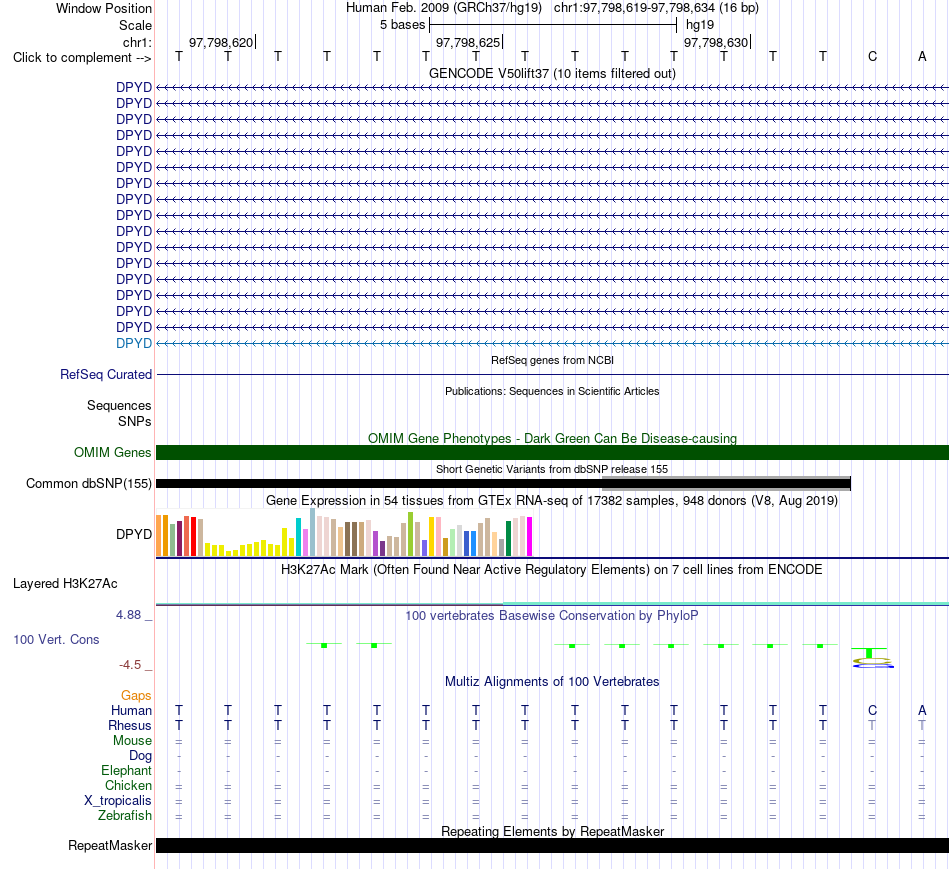The width and height of the screenshot is (950, 869).
Task: Click the 'Chicken' alignment row label
Action: coord(128,785)
